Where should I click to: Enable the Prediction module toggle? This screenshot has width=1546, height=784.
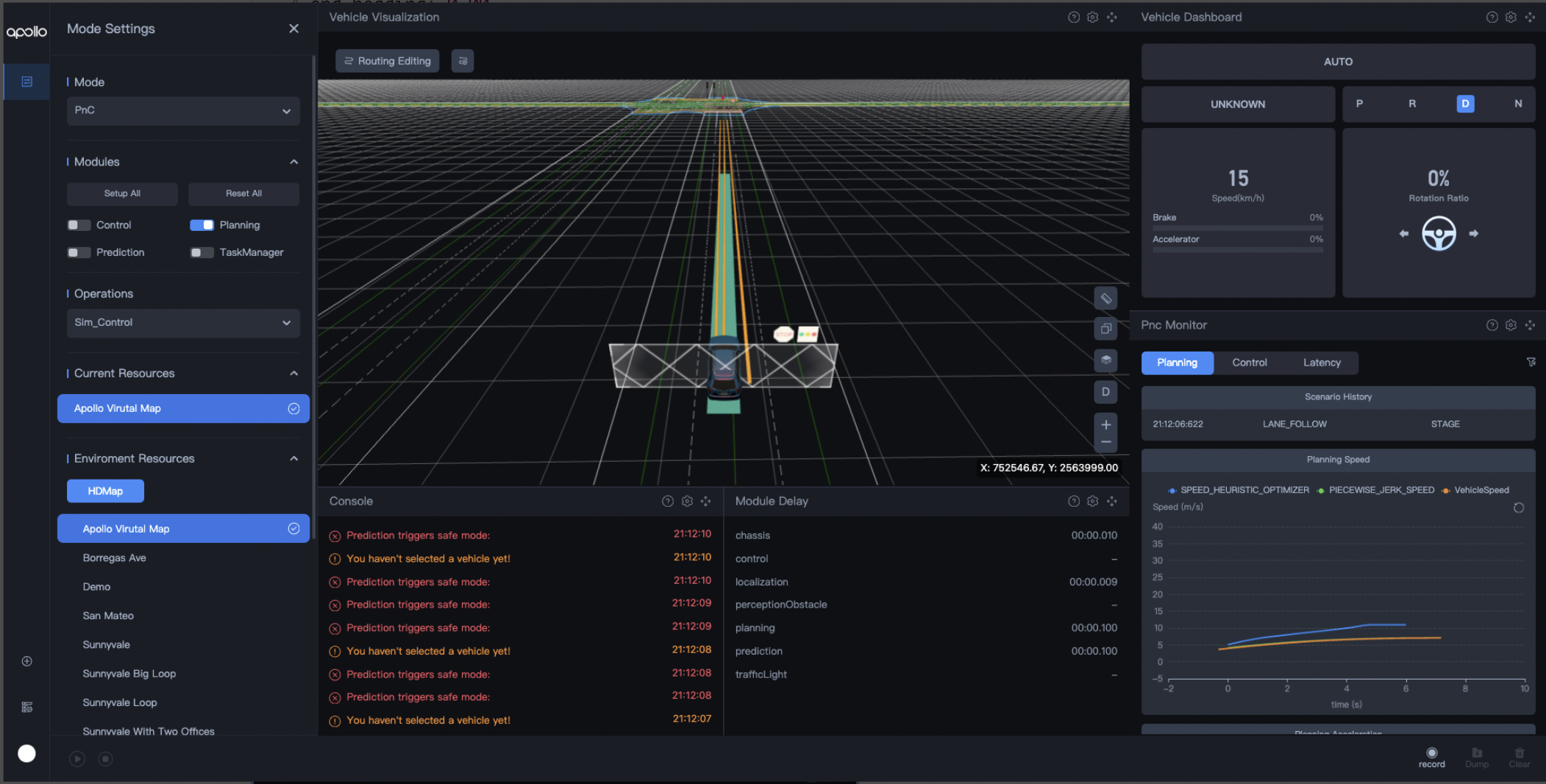point(79,252)
